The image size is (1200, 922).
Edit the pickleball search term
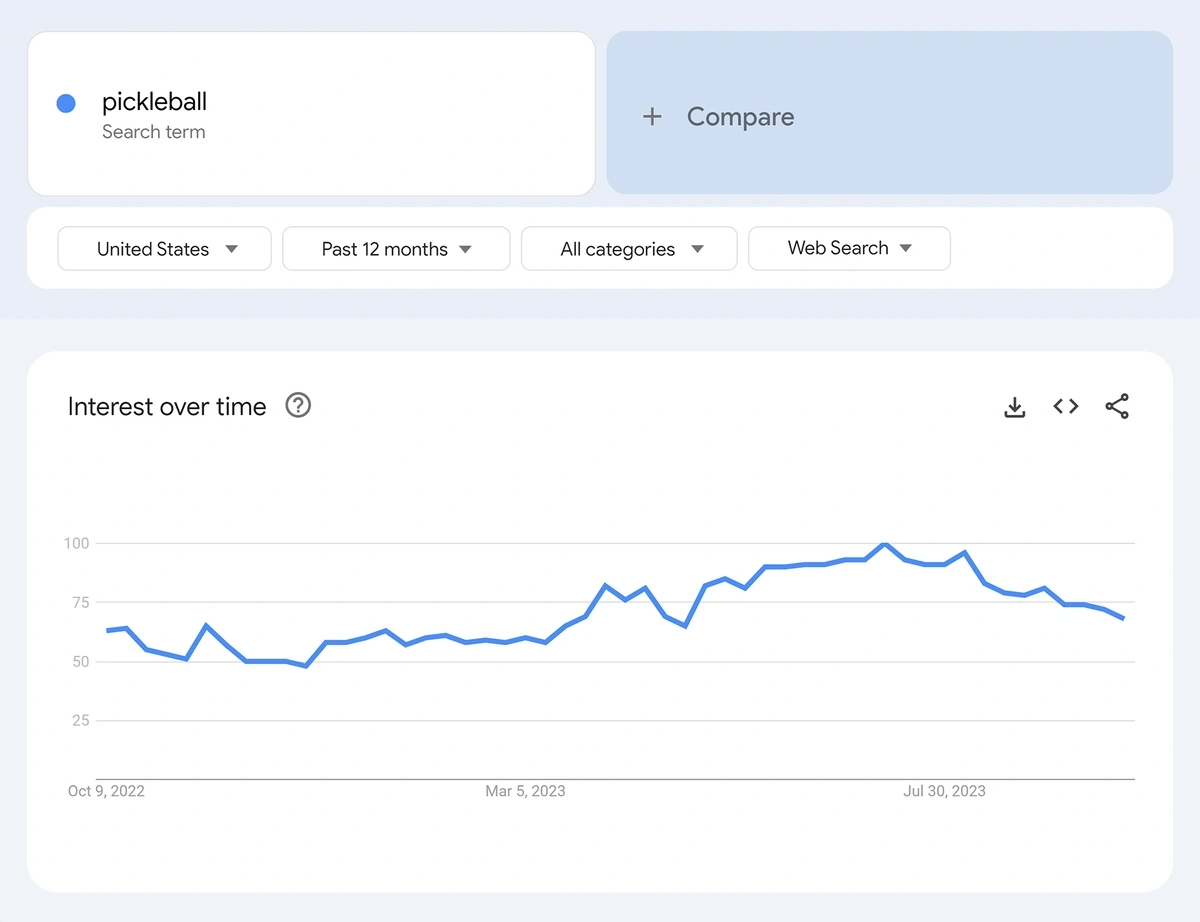[155, 102]
